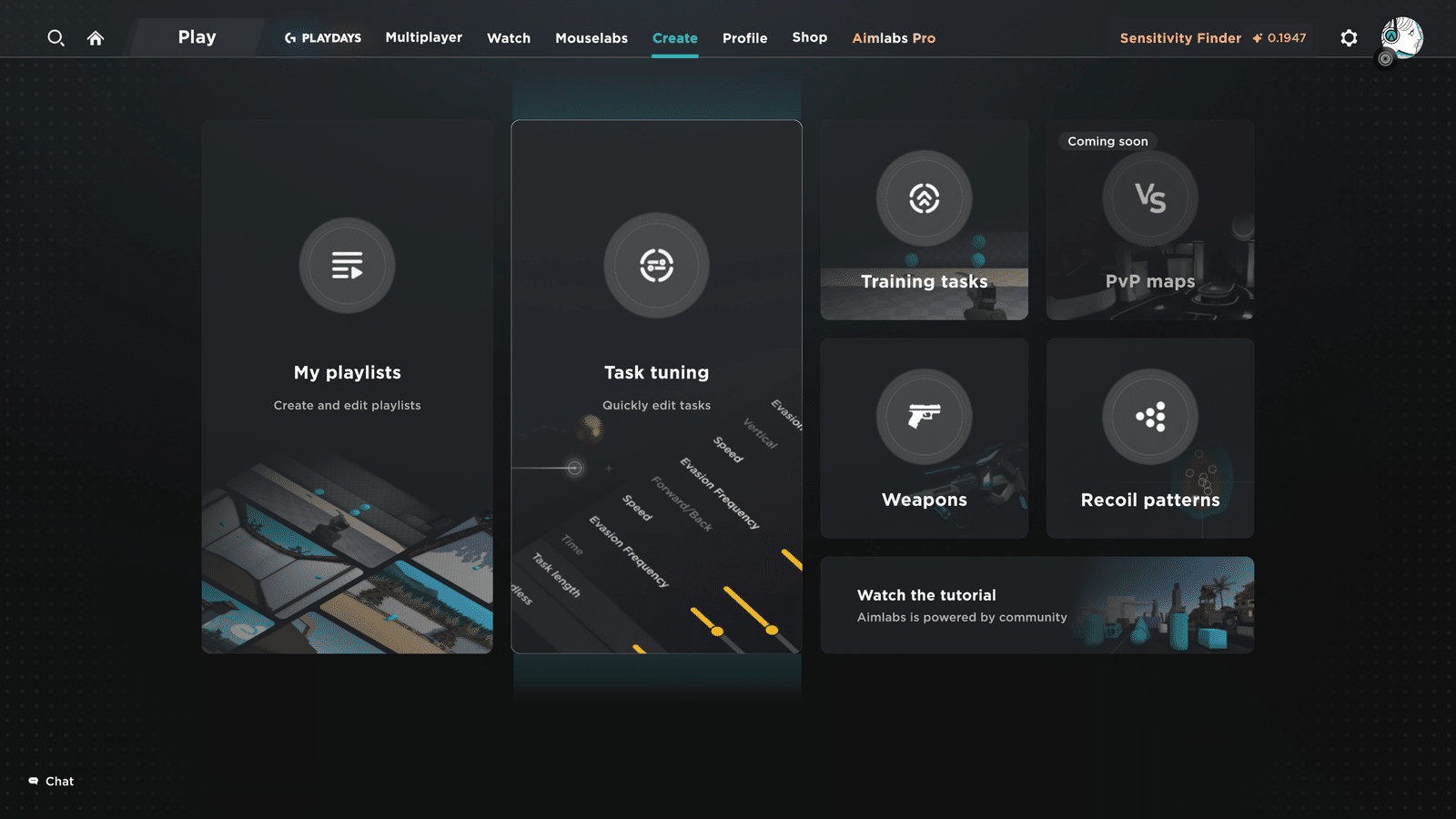
Task: Open the Shop tab
Action: pyautogui.click(x=810, y=37)
